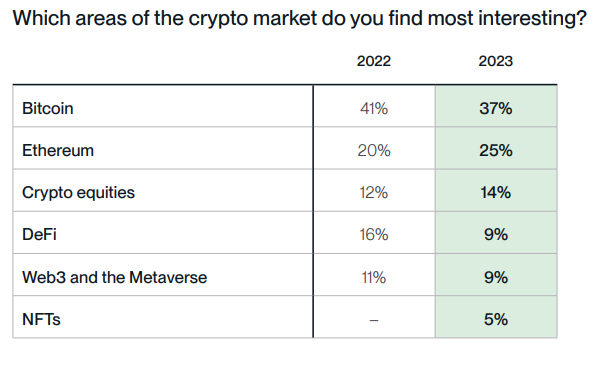Select the 2022 column header
The image size is (598, 376).
click(374, 61)
